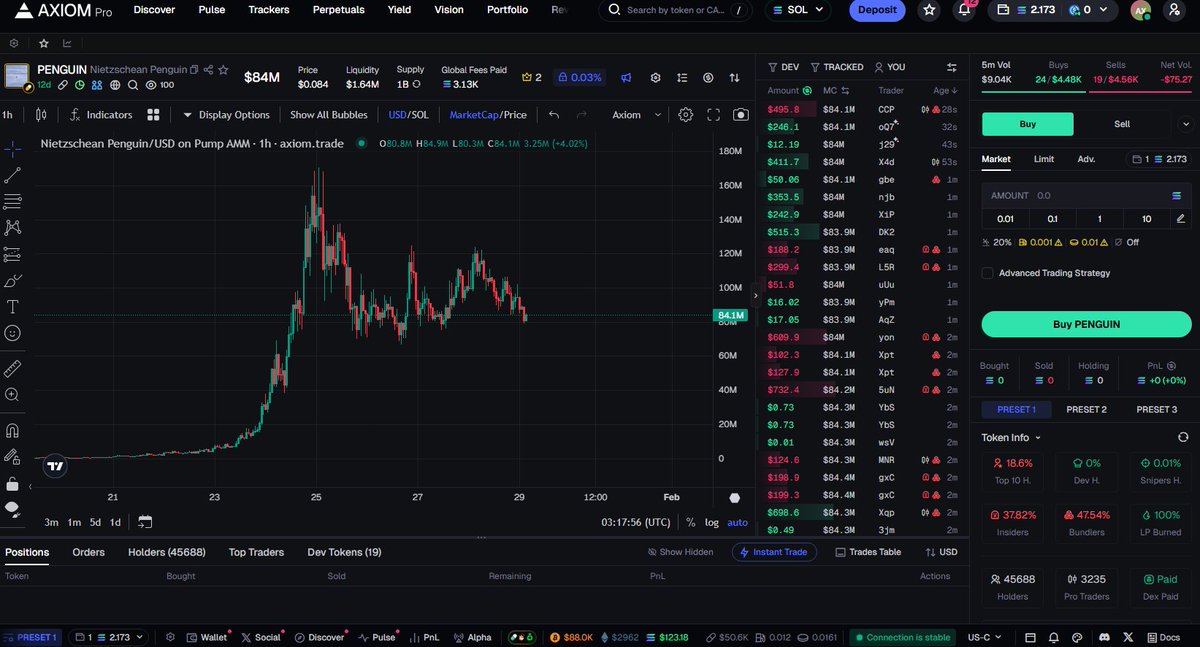Expand Display Options dropdown
The width and height of the screenshot is (1200, 647).
(225, 115)
